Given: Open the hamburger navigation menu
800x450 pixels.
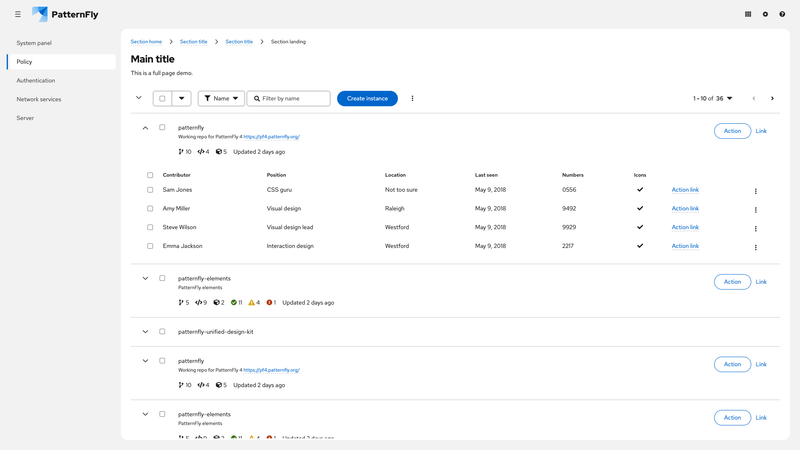Looking at the screenshot, I should (17, 14).
